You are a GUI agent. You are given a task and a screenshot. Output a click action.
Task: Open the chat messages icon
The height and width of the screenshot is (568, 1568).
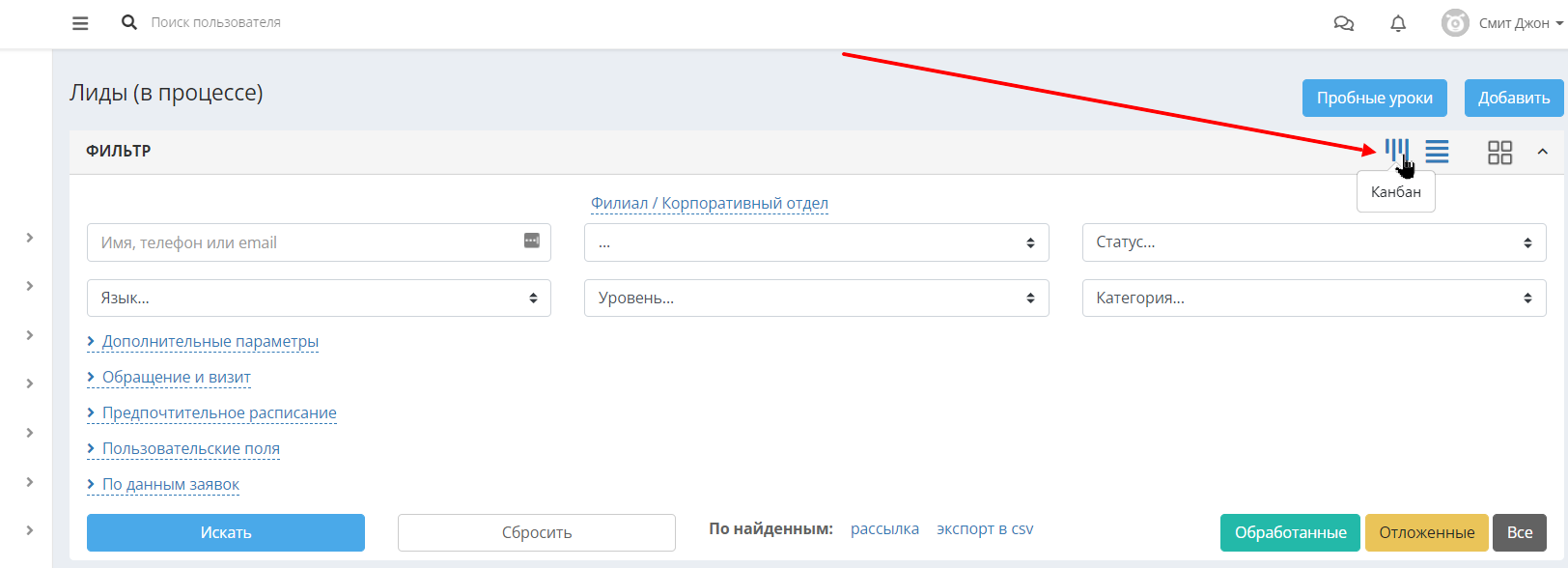point(1343,23)
